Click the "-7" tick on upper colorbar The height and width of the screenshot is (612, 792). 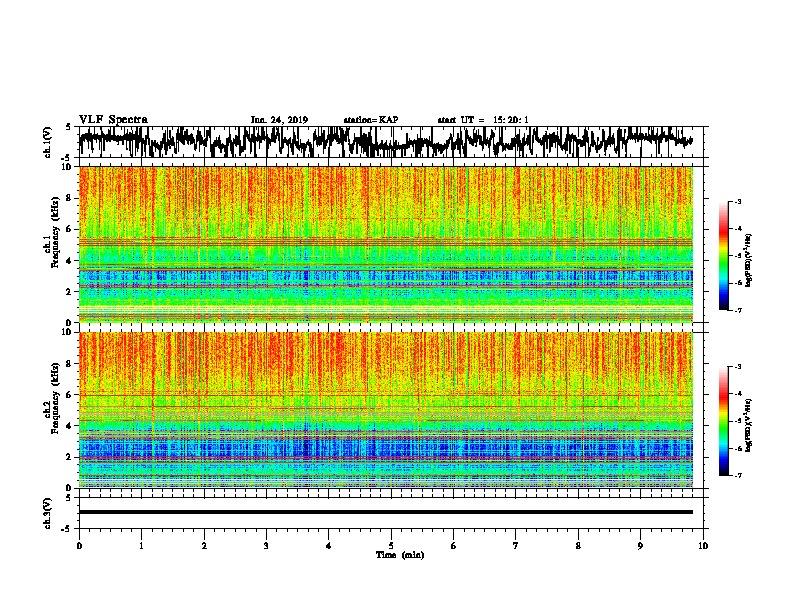pyautogui.click(x=737, y=310)
